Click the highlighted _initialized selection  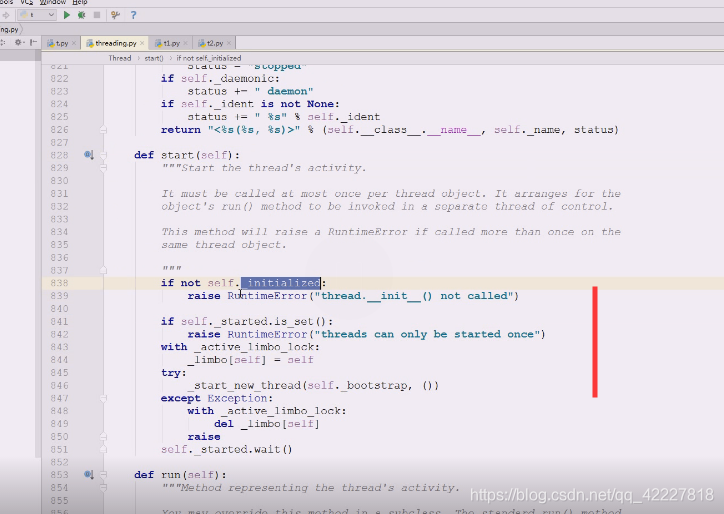point(281,283)
